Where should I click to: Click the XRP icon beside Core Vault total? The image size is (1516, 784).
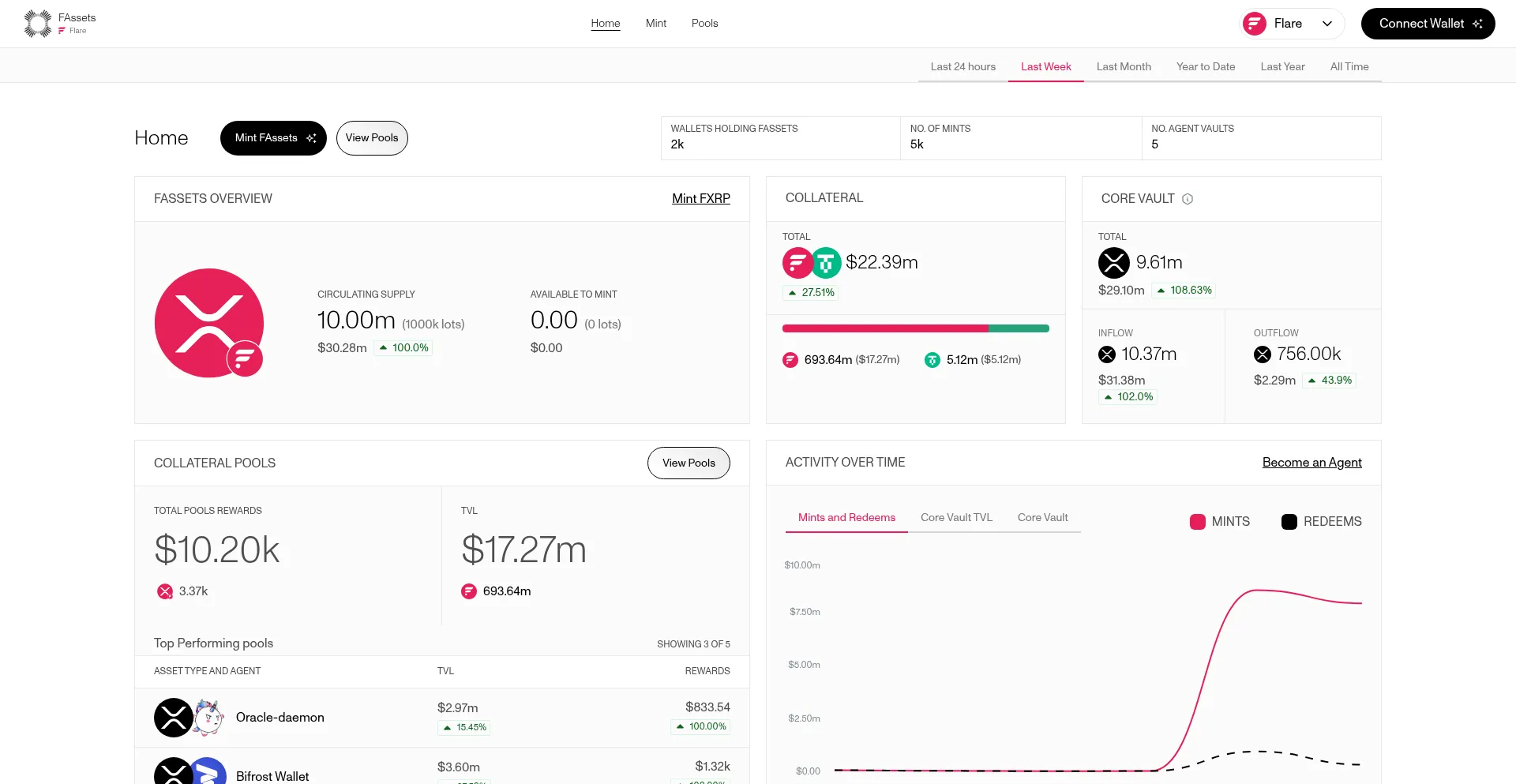click(1113, 263)
